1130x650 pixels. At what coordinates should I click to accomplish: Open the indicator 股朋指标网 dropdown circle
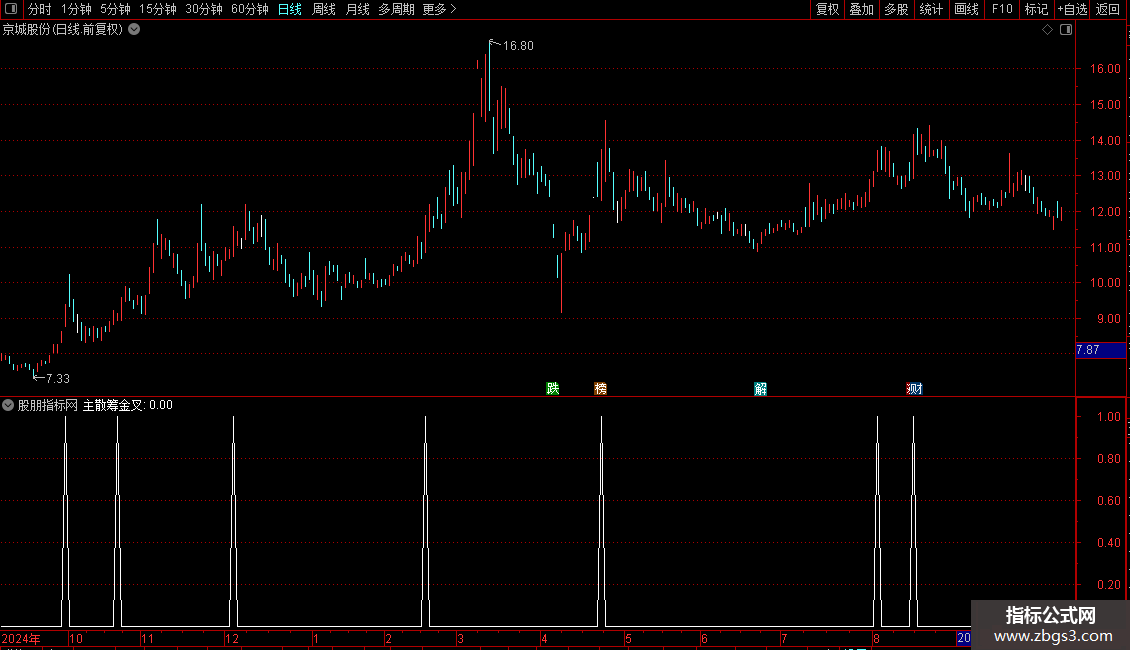tap(8, 405)
